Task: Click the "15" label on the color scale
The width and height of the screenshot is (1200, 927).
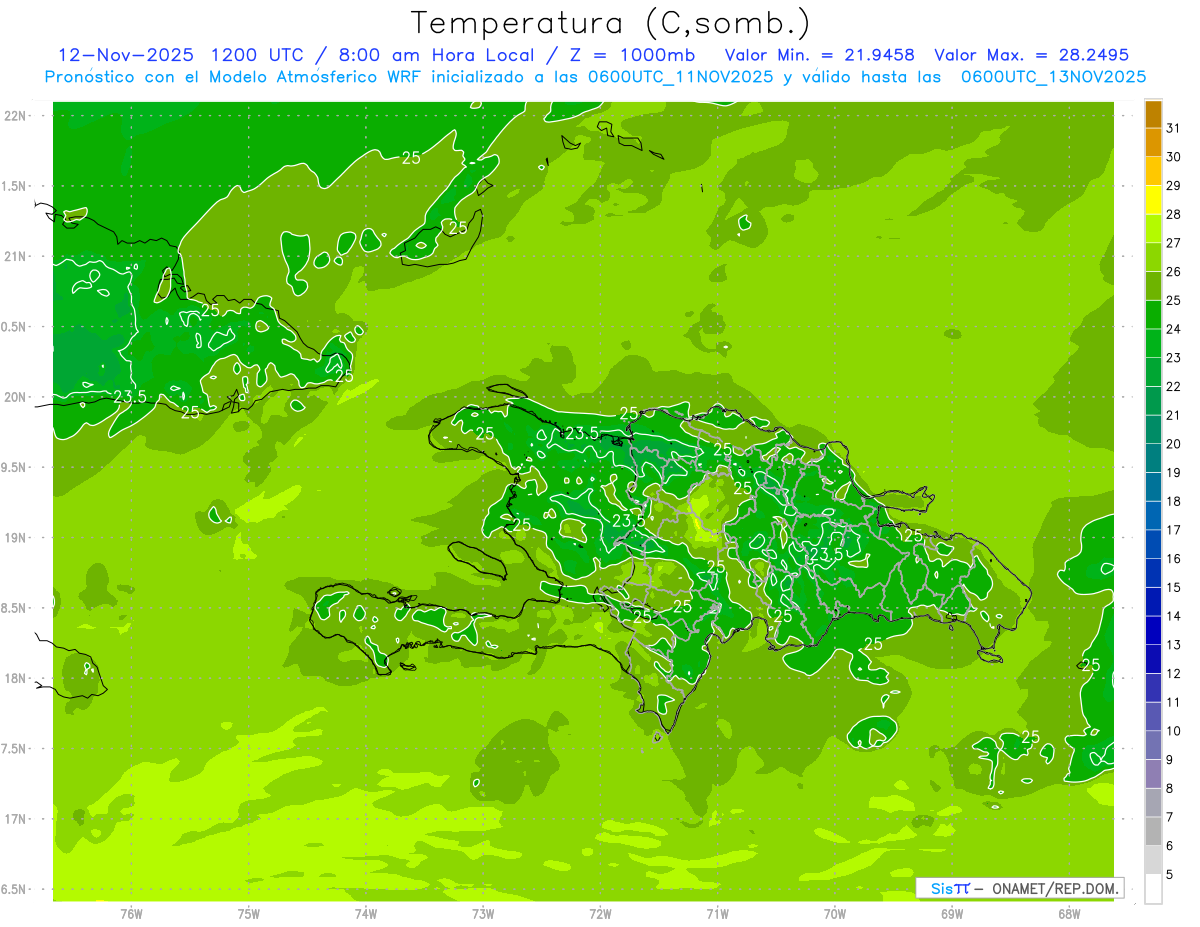Action: pos(1174,587)
